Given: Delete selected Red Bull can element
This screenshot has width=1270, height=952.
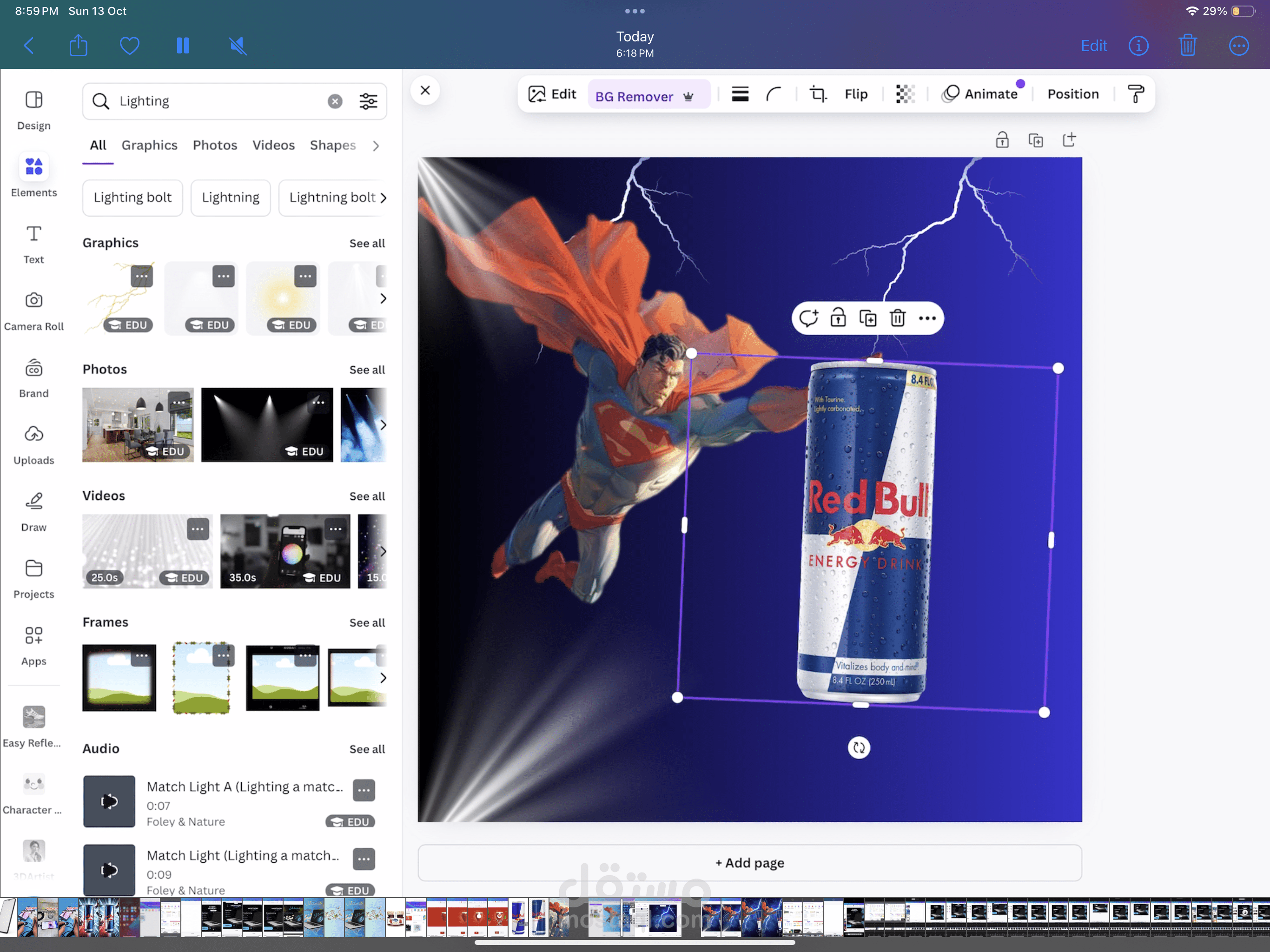Looking at the screenshot, I should coord(897,317).
